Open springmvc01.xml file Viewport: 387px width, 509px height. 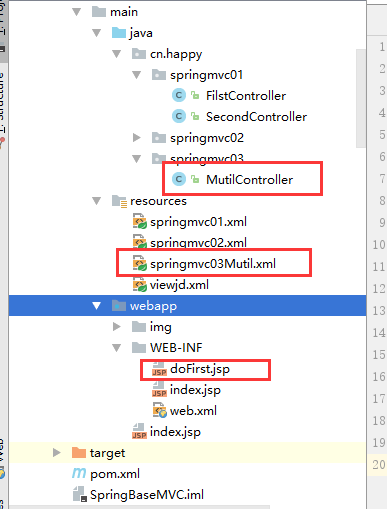click(198, 222)
